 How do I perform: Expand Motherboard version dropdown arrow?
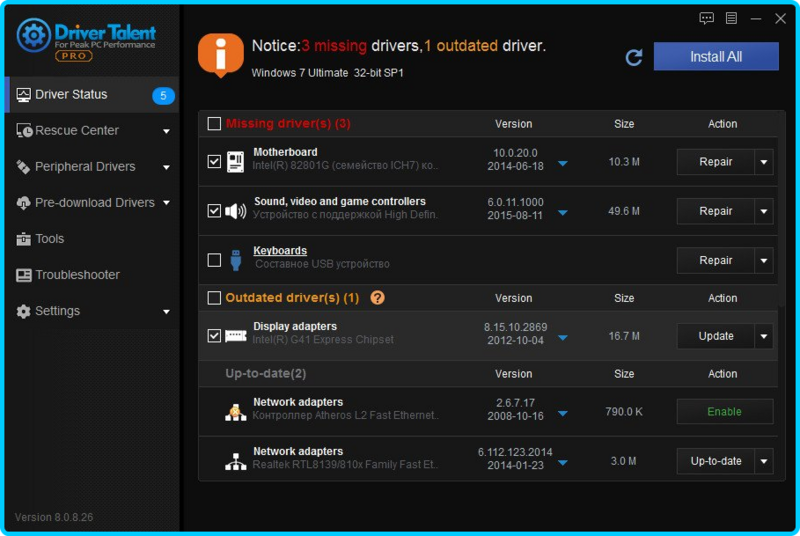click(563, 164)
